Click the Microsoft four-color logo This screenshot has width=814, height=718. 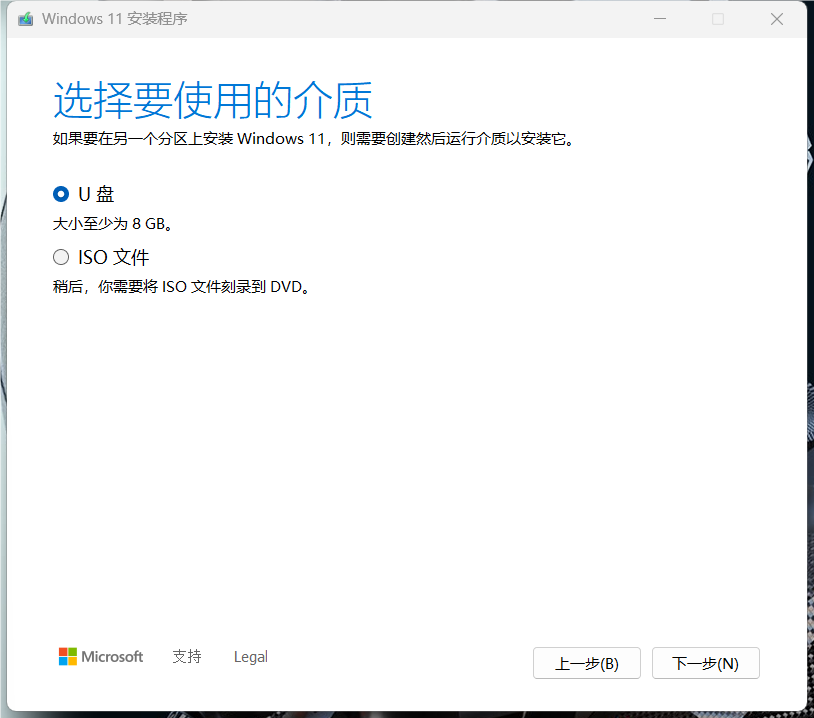(x=68, y=657)
